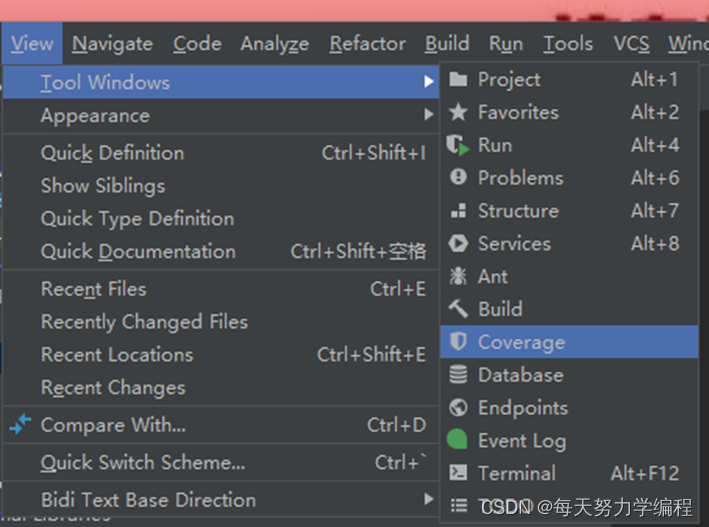
Task: Click the Endpoints globe icon
Action: [458, 408]
